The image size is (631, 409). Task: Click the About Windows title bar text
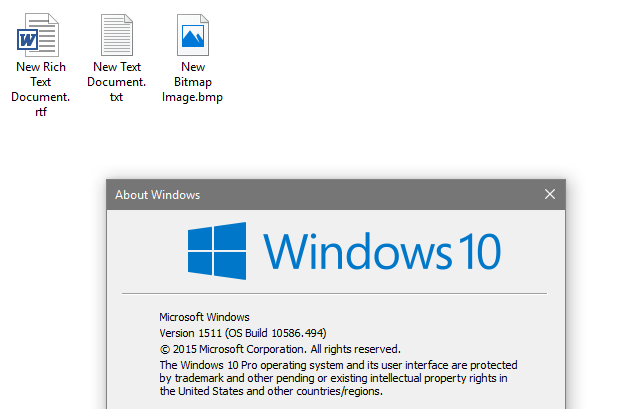tap(157, 195)
